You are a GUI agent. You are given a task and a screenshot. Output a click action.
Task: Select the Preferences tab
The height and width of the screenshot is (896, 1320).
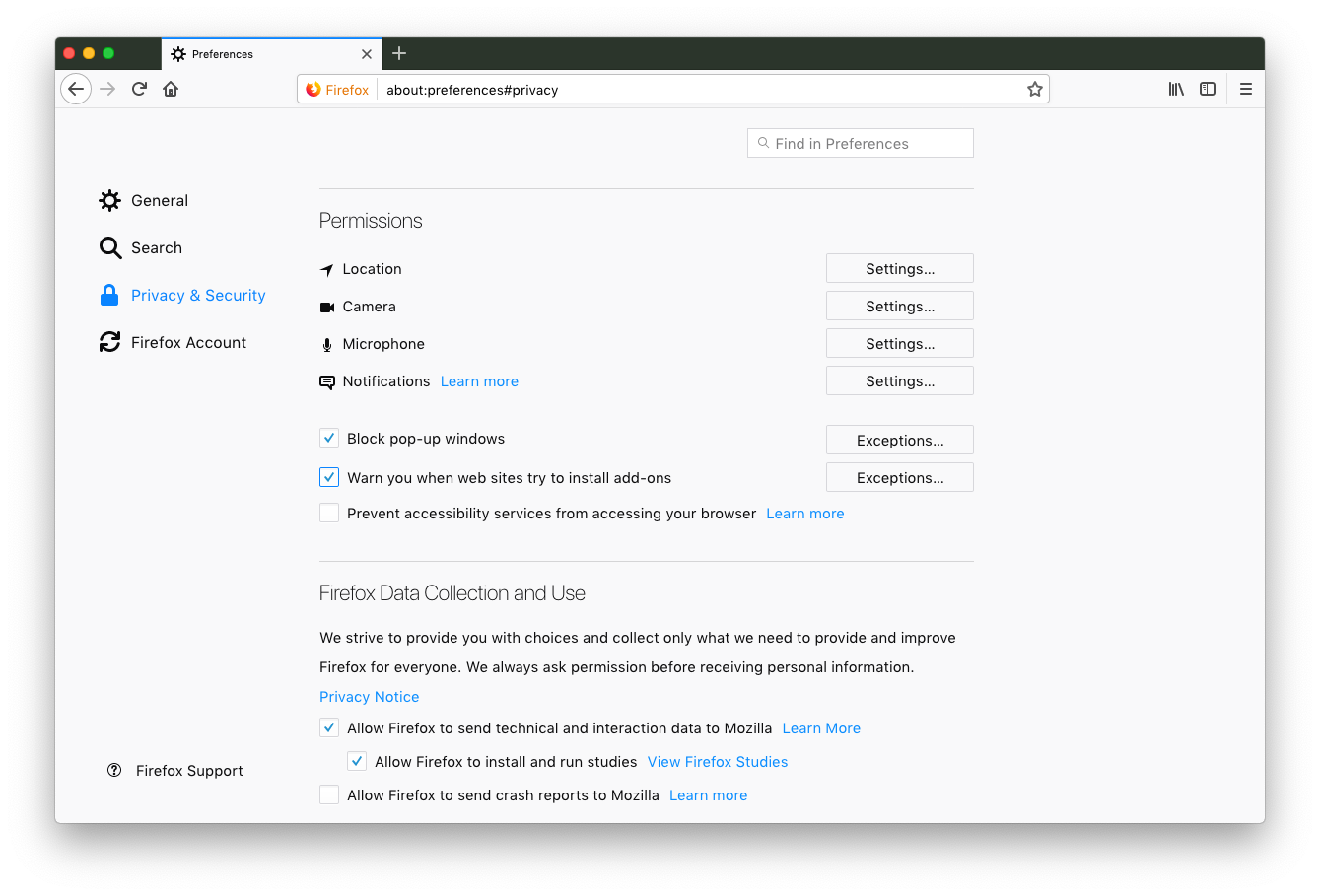click(271, 54)
